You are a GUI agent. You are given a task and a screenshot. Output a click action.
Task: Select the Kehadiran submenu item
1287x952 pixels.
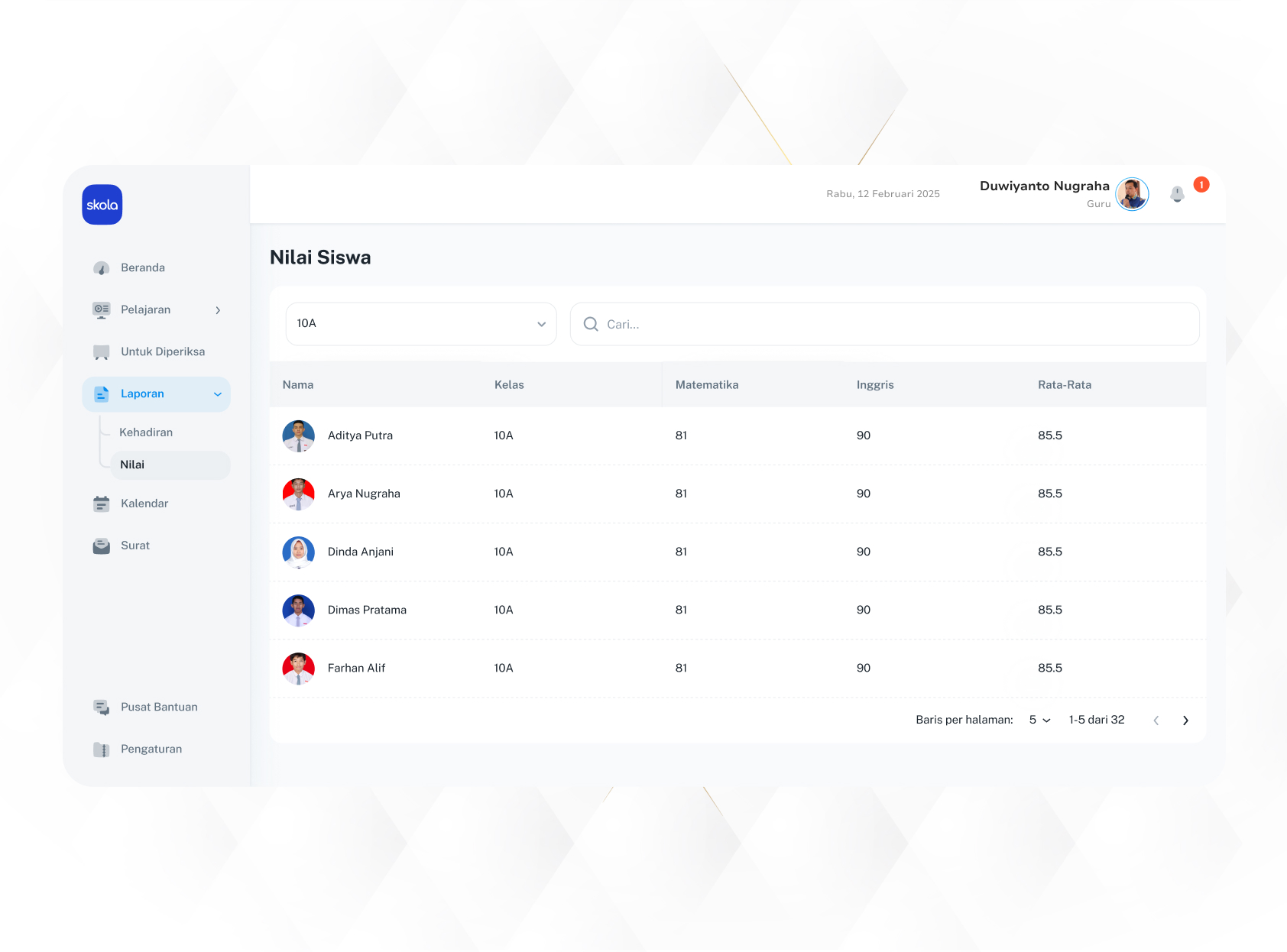point(146,432)
